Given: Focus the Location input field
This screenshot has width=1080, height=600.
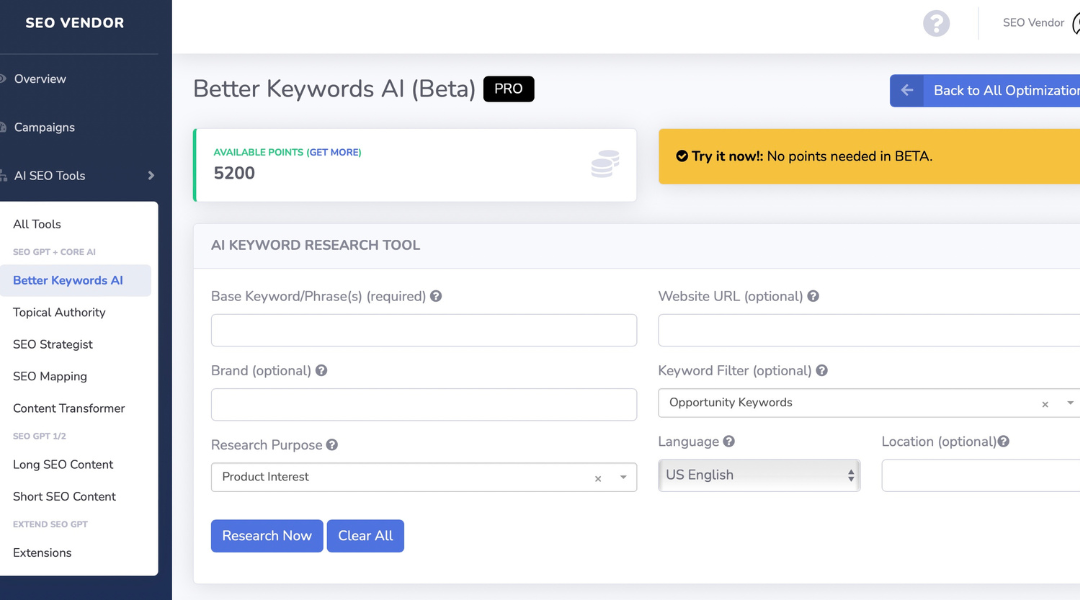Looking at the screenshot, I should pos(981,476).
